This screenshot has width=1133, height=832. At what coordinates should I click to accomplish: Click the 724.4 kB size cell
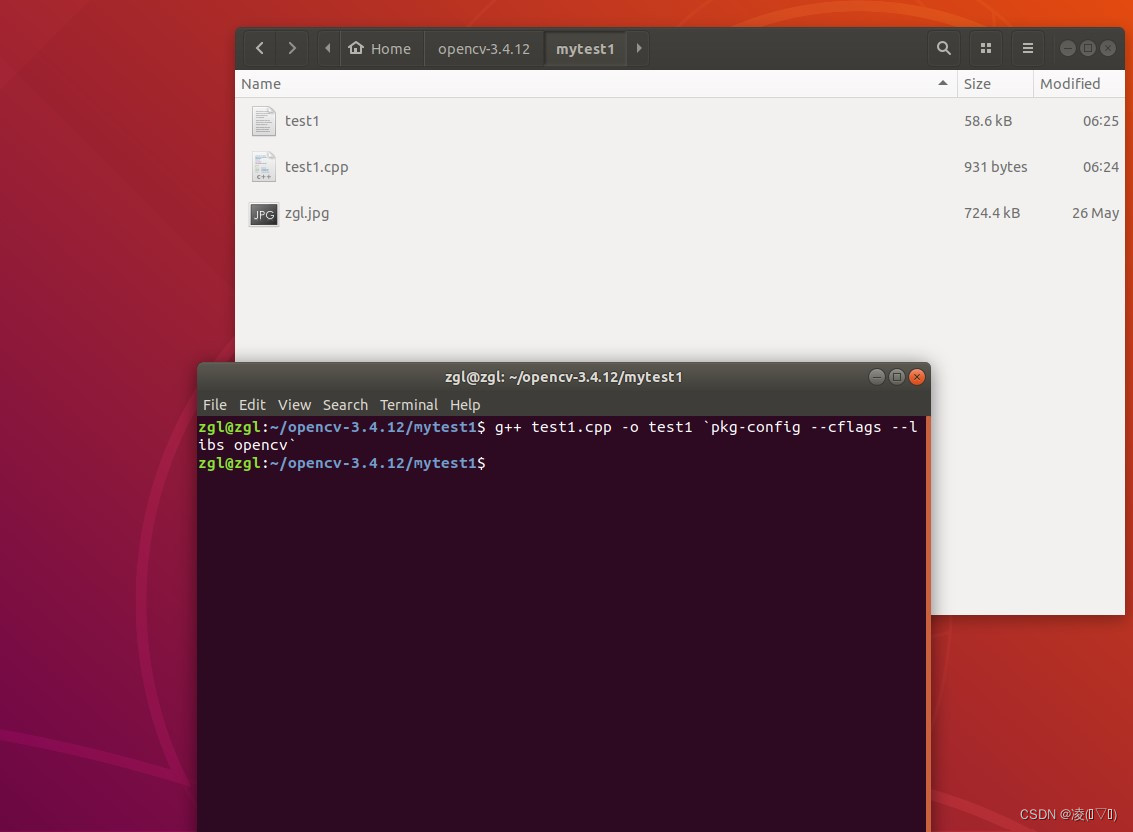tap(992, 213)
